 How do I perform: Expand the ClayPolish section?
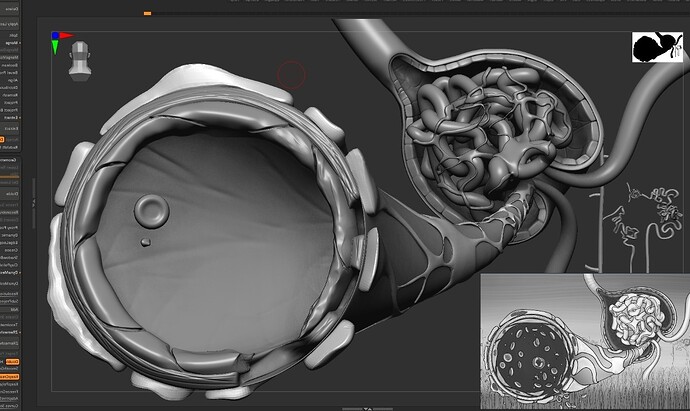tap(10, 264)
